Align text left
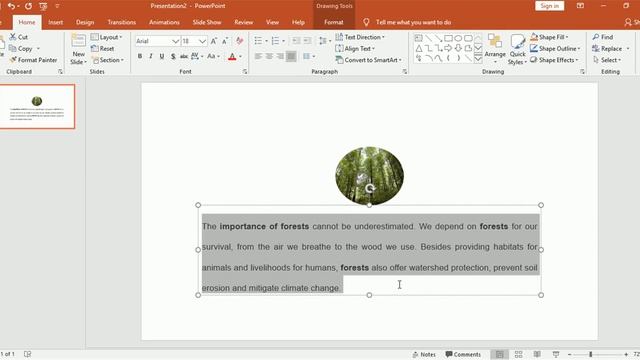Viewport: 640px width, 360px height. click(258, 56)
